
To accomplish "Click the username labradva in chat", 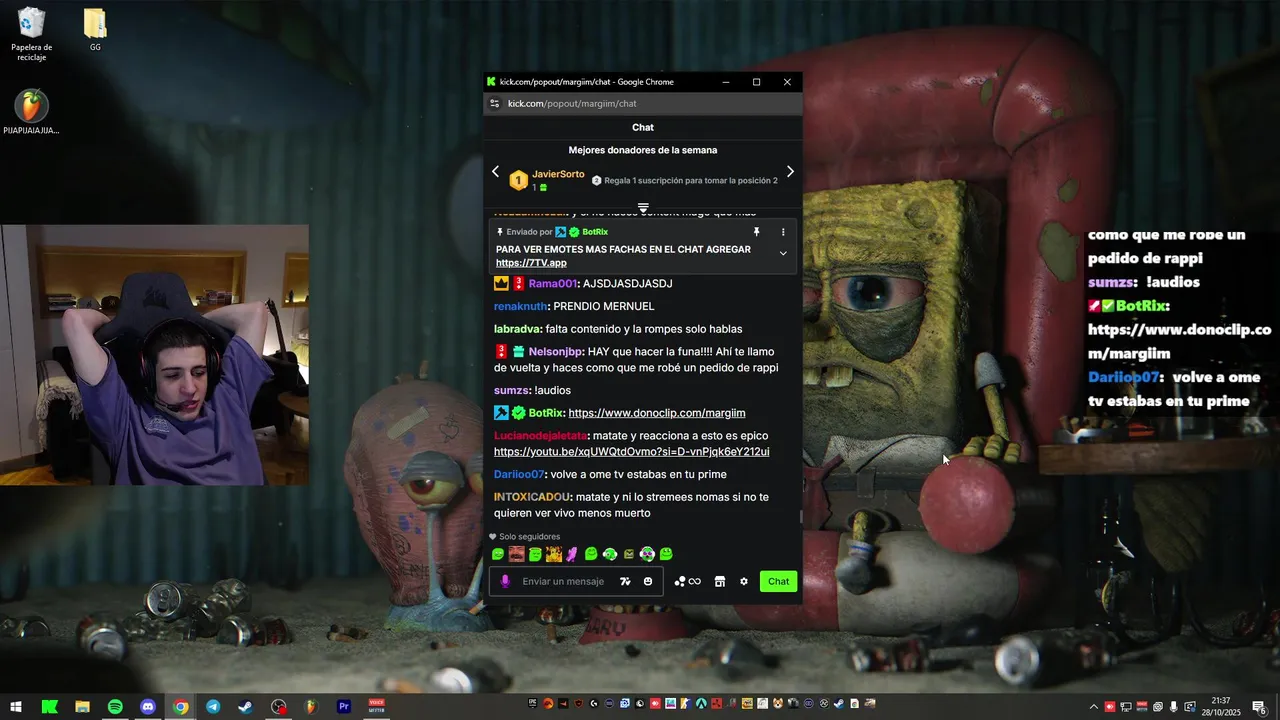I will tap(518, 329).
